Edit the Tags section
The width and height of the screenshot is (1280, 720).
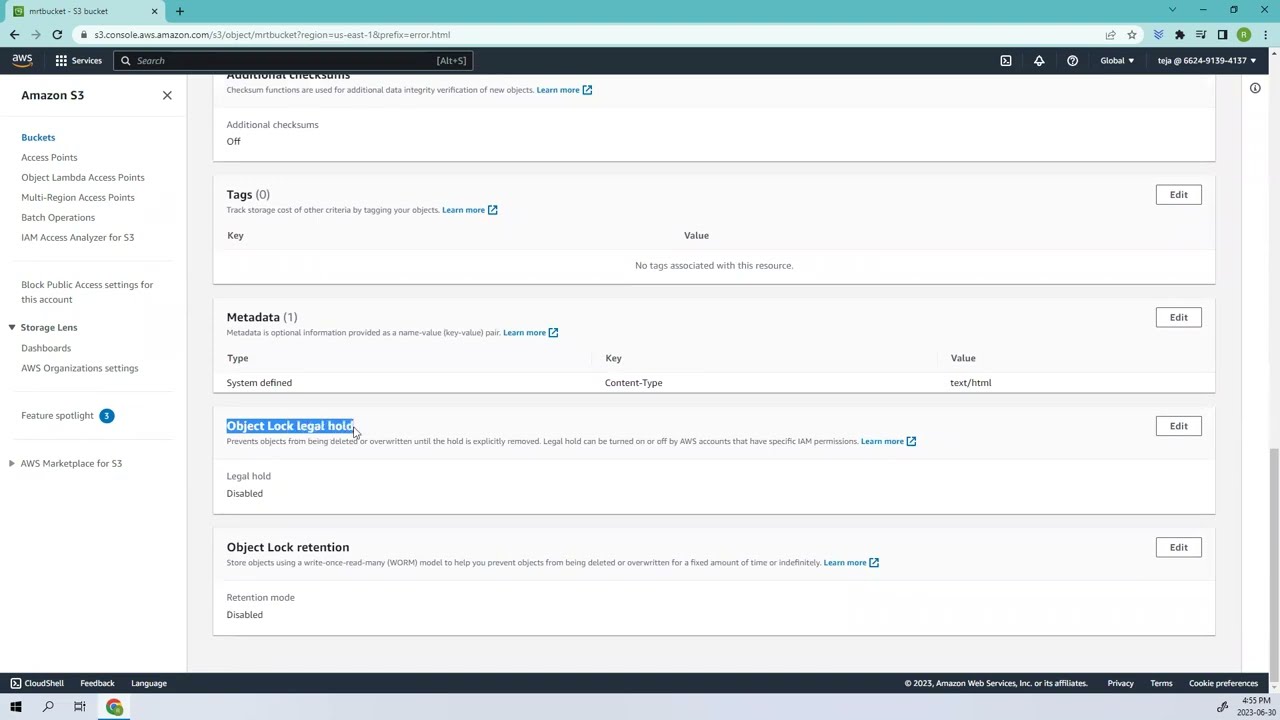pyautogui.click(x=1179, y=195)
